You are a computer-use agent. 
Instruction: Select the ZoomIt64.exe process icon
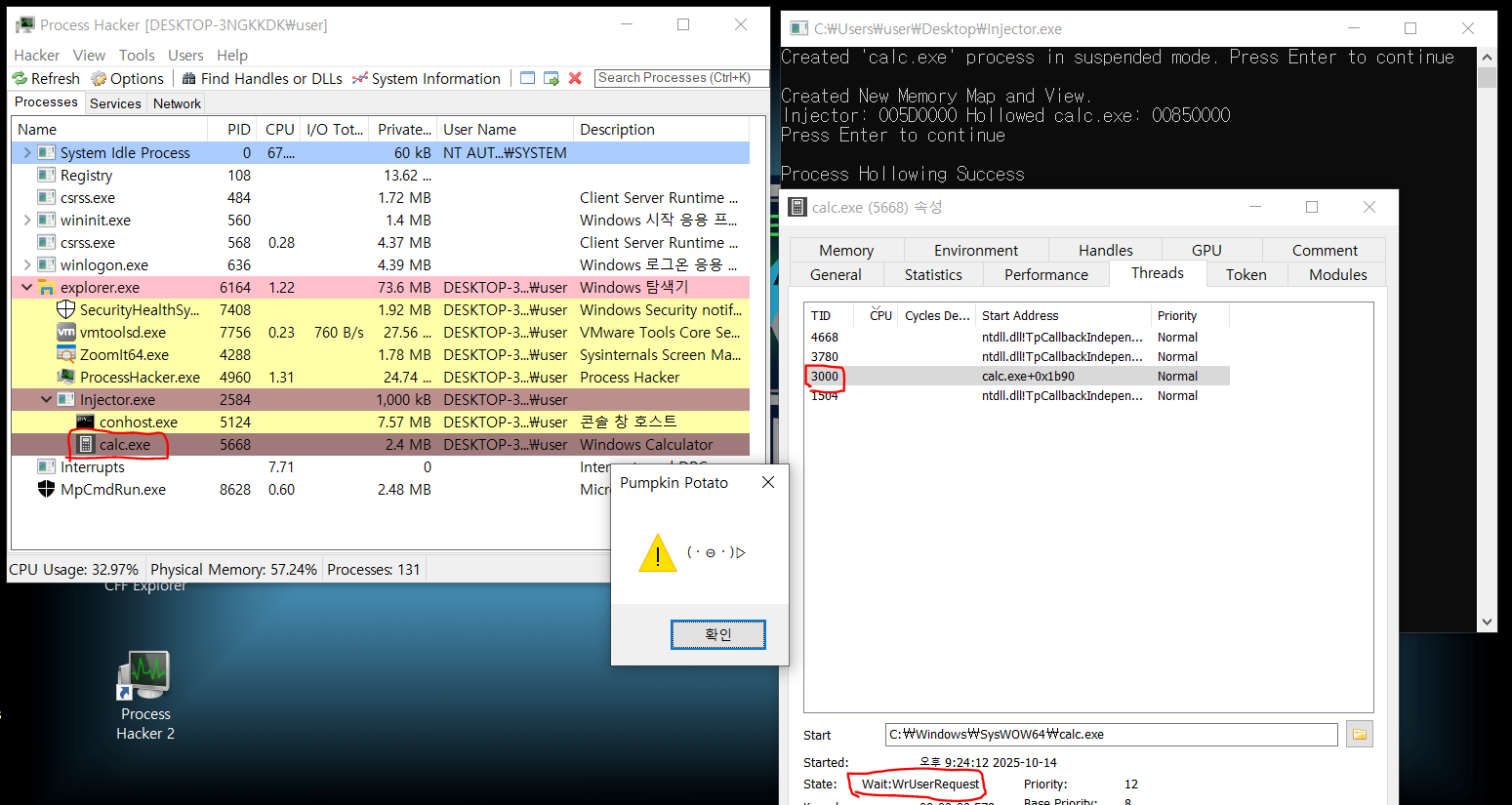[65, 354]
